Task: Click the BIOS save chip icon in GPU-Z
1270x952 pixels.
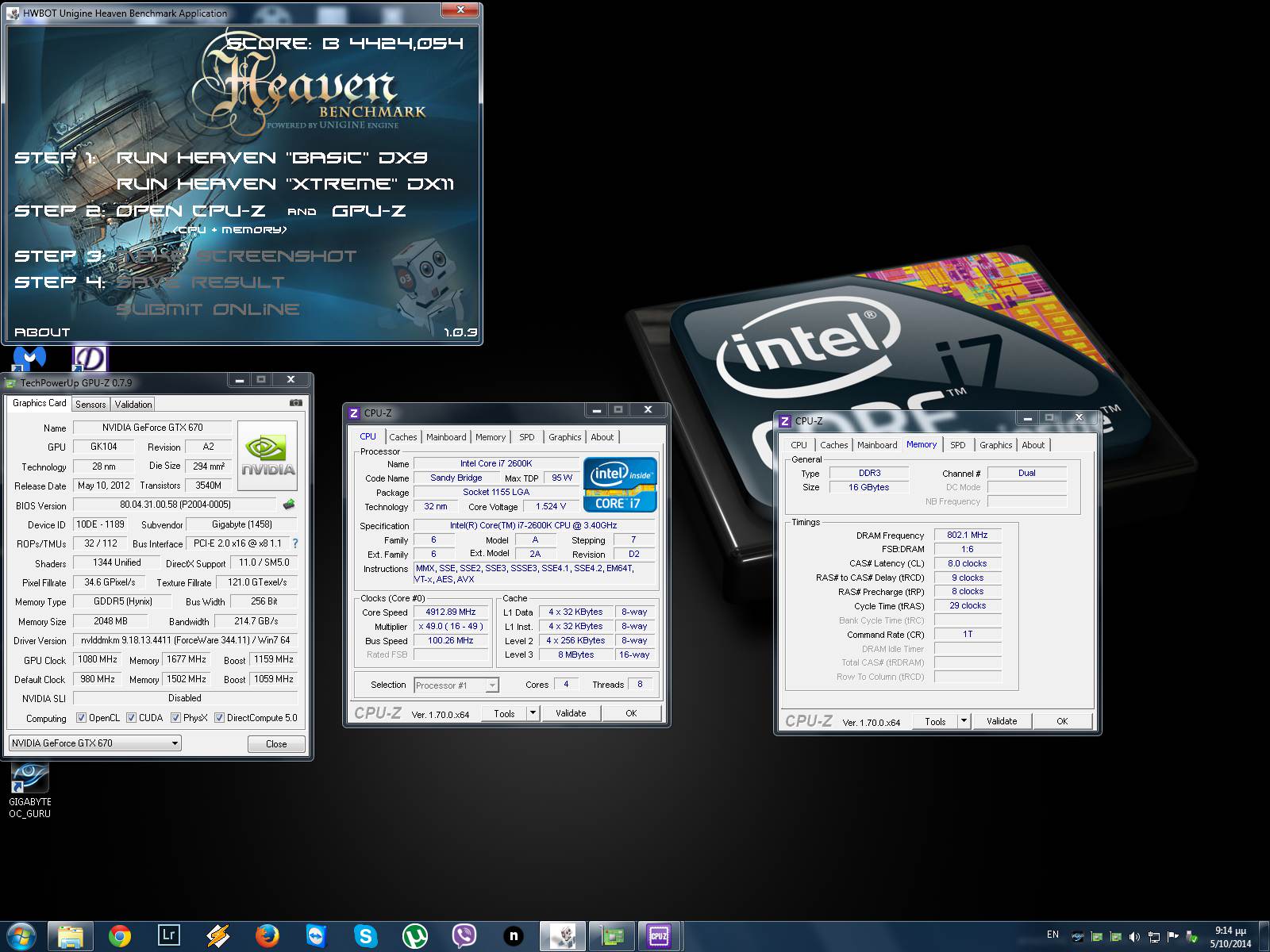Action: pyautogui.click(x=289, y=505)
